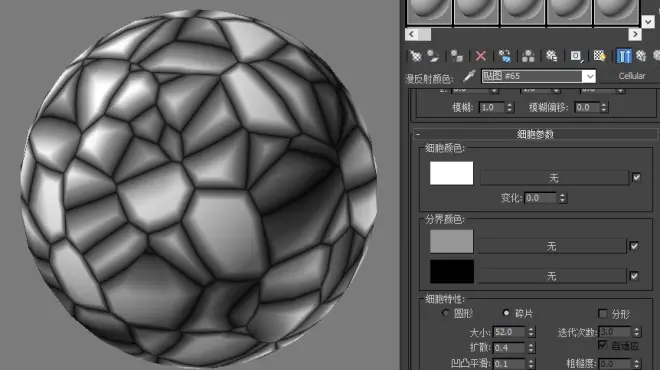Click the Cellular map type button
Screen dimensions: 660x370
[631, 76]
